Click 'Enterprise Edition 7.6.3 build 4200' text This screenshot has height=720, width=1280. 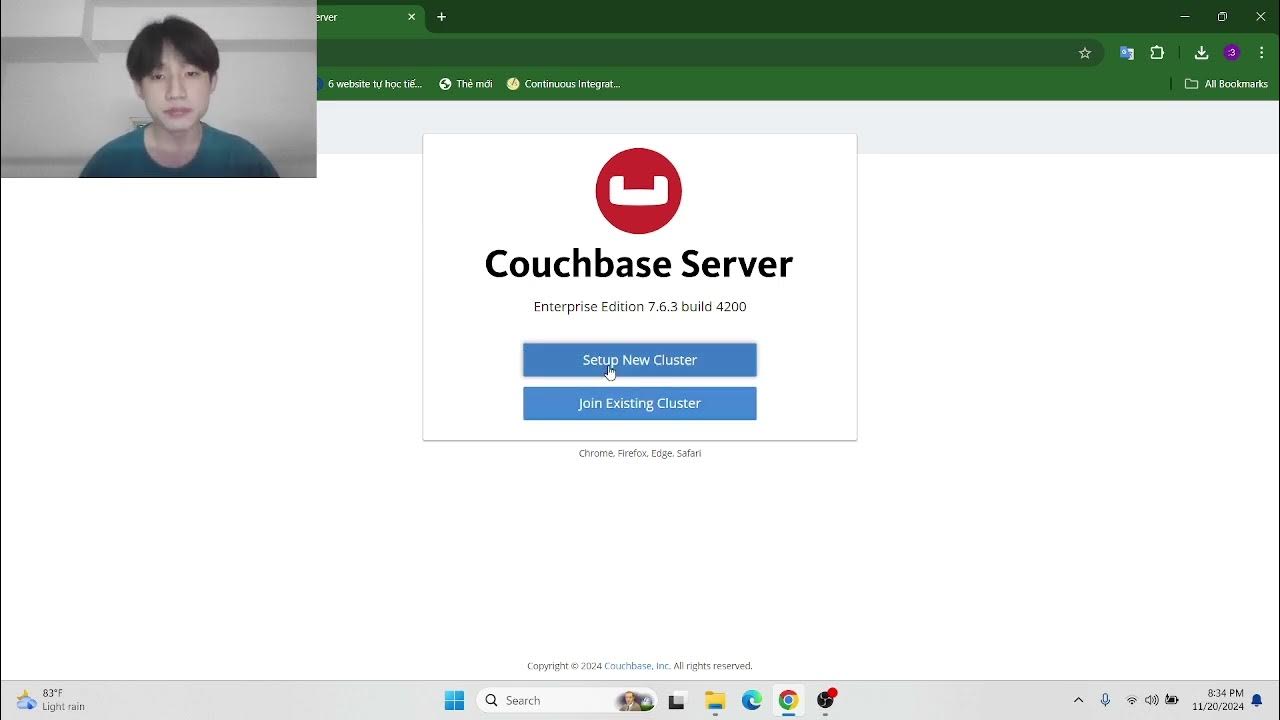pos(640,307)
